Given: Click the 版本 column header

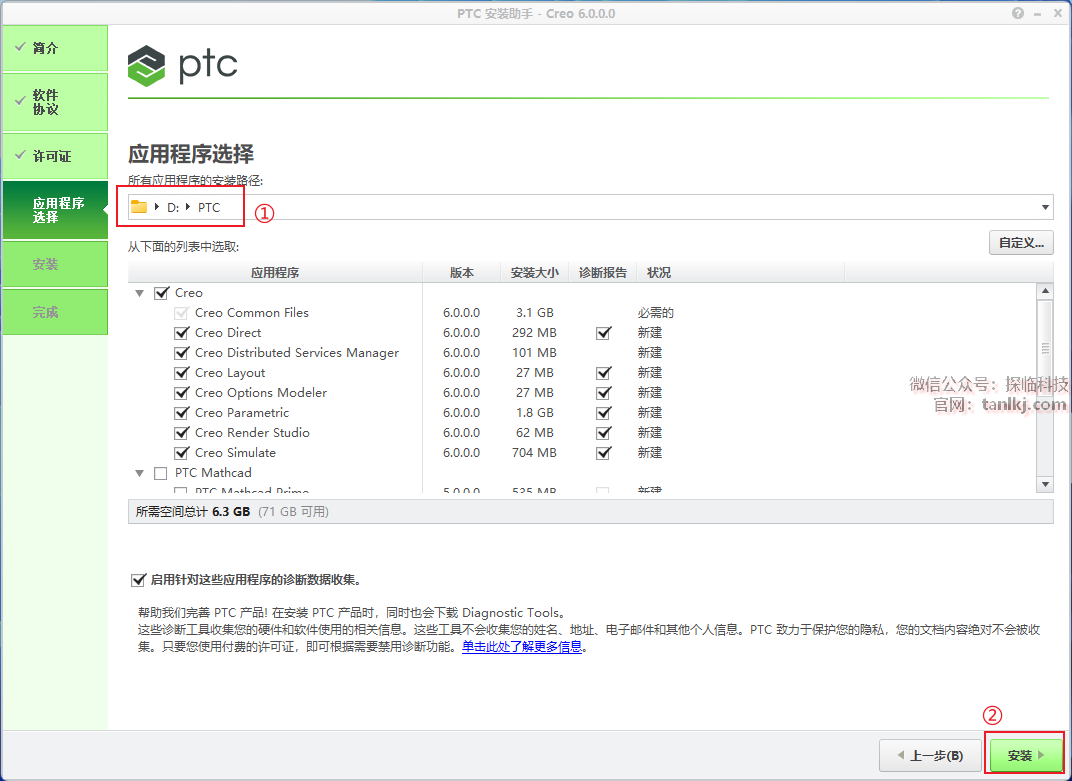Looking at the screenshot, I should pos(461,272).
